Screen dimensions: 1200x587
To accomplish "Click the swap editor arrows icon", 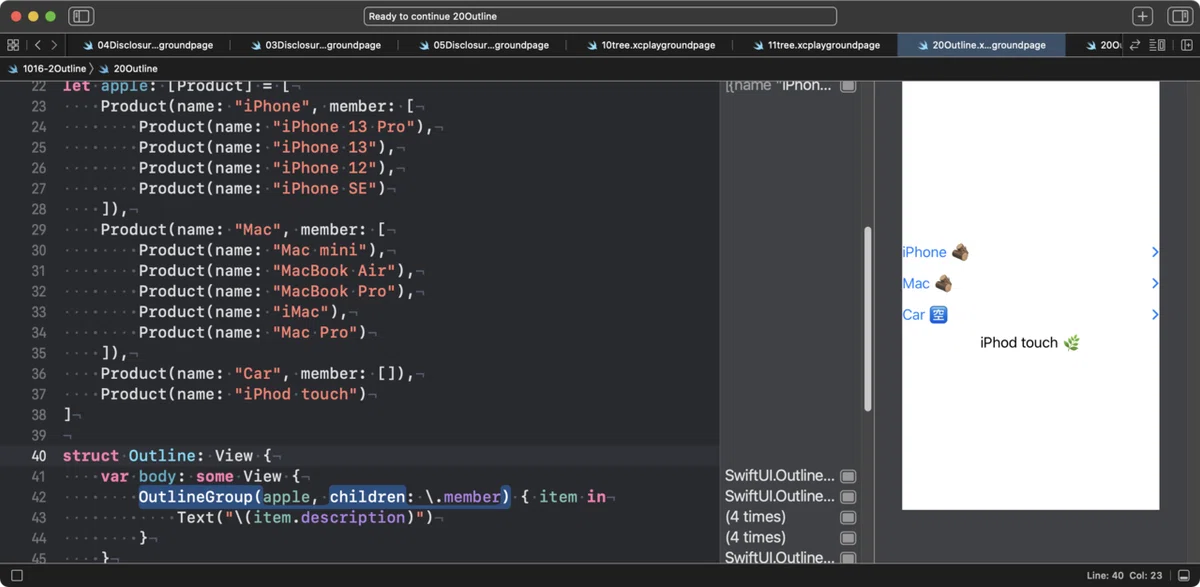I will click(1135, 45).
